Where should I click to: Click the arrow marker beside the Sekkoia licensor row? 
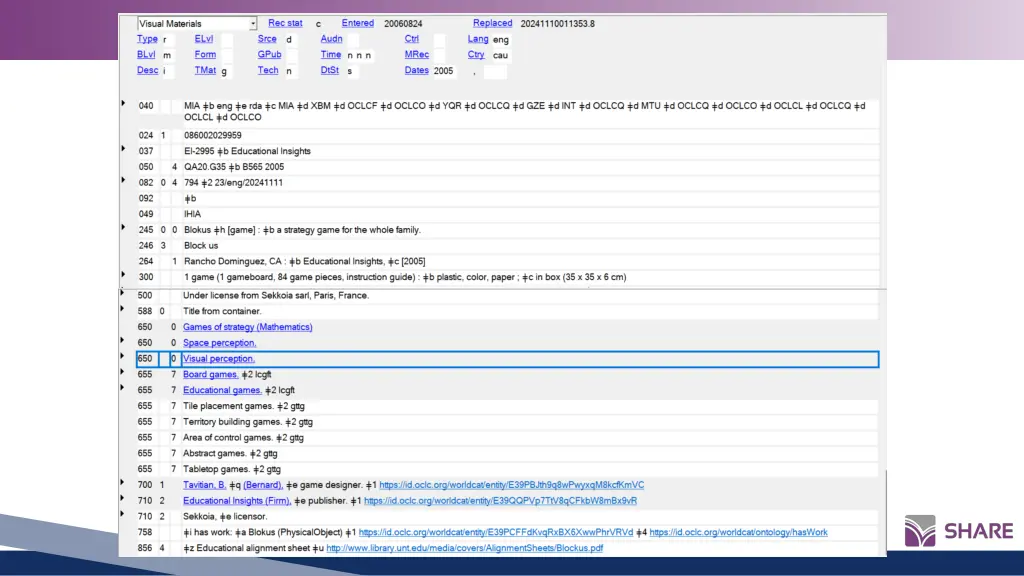[x=122, y=514]
